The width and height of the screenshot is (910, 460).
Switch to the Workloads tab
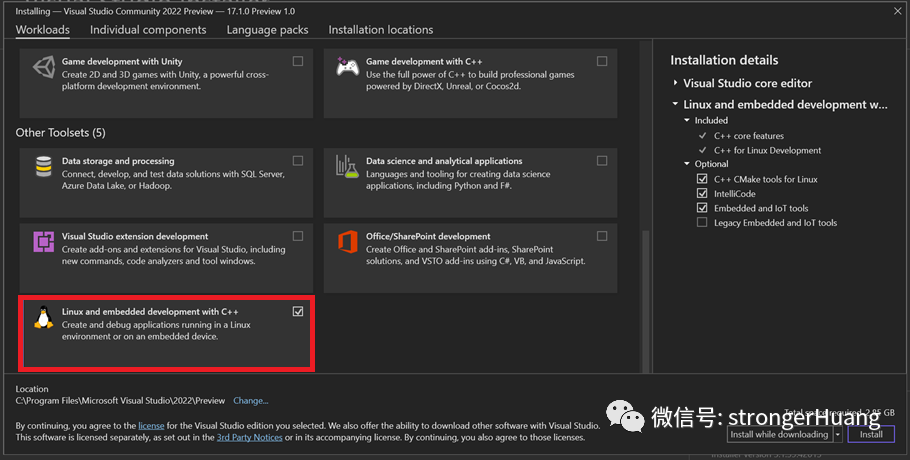(42, 30)
